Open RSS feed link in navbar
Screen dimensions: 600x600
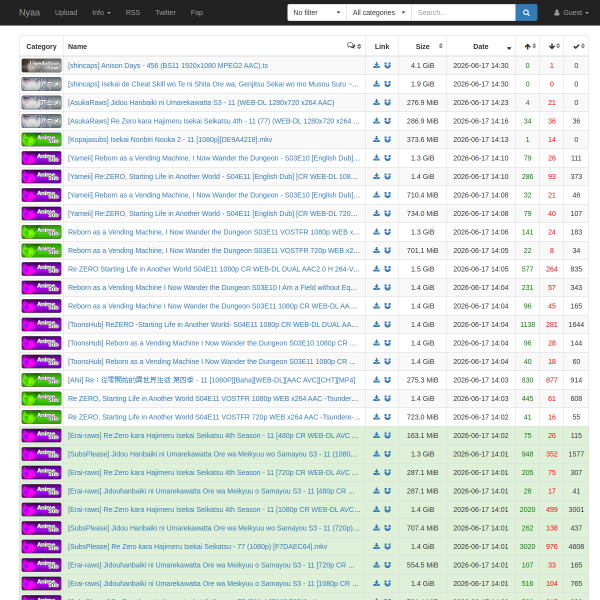133,13
